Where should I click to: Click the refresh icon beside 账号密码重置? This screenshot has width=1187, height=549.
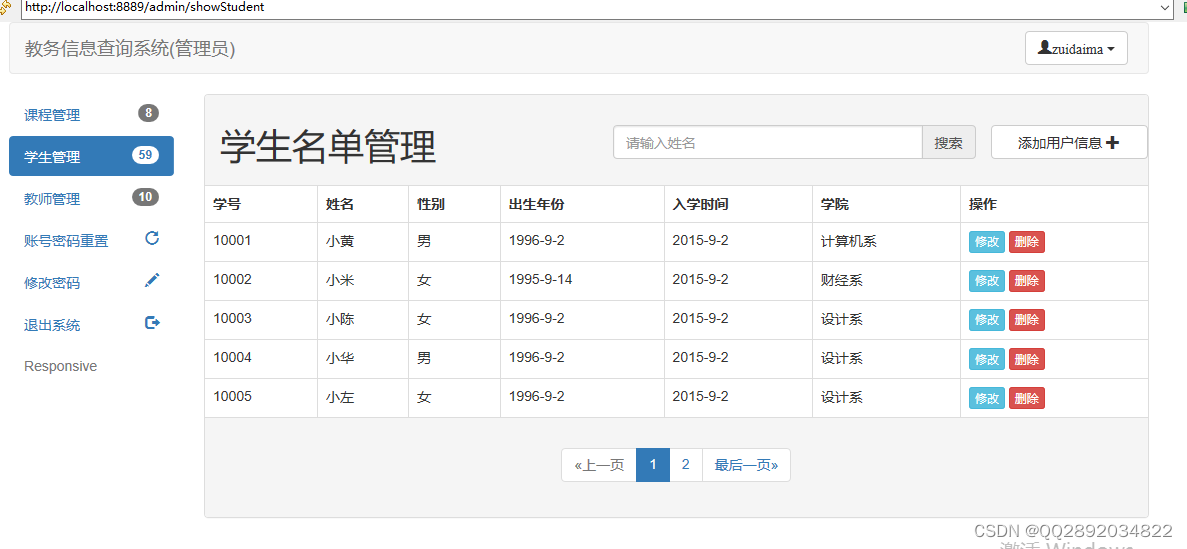click(x=152, y=238)
